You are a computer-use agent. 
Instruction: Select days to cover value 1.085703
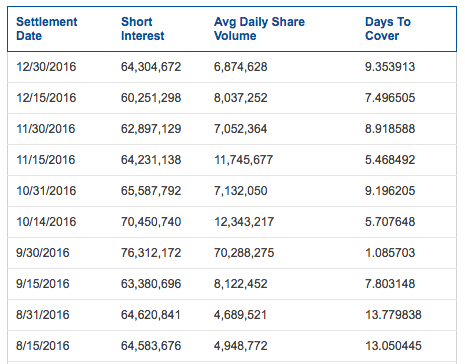click(x=390, y=253)
